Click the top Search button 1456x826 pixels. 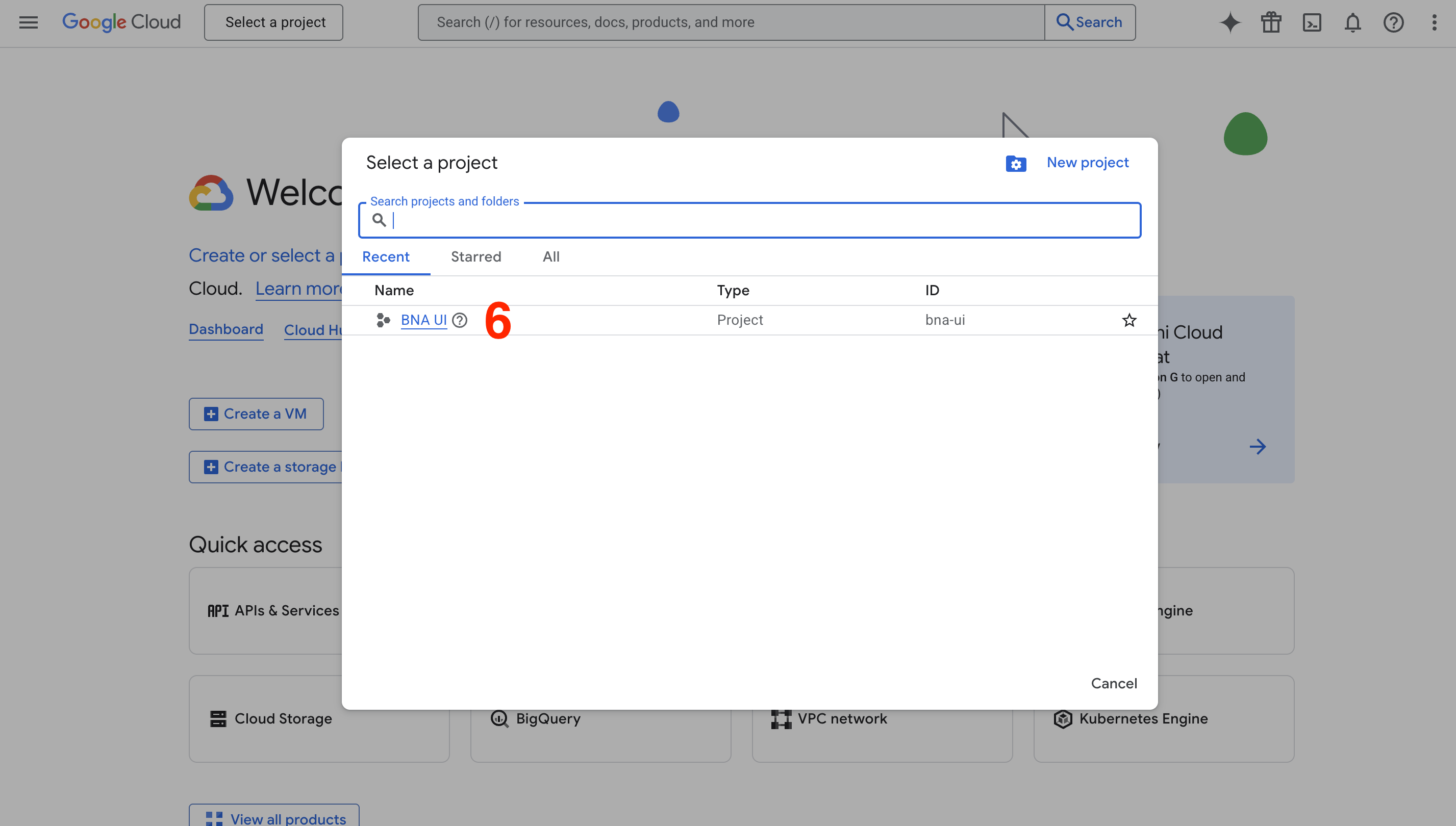[x=1090, y=22]
